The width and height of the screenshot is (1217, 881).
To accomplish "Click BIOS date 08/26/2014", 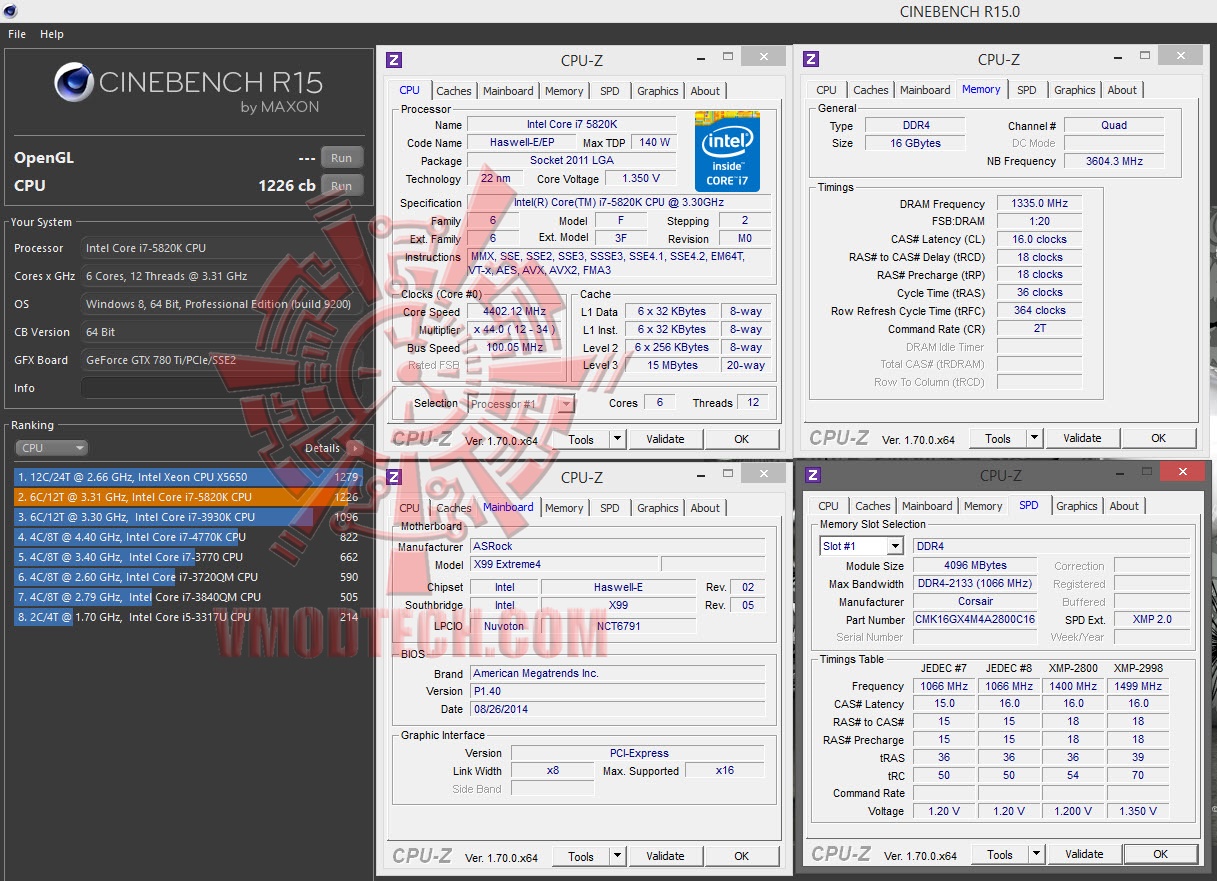I will [618, 709].
